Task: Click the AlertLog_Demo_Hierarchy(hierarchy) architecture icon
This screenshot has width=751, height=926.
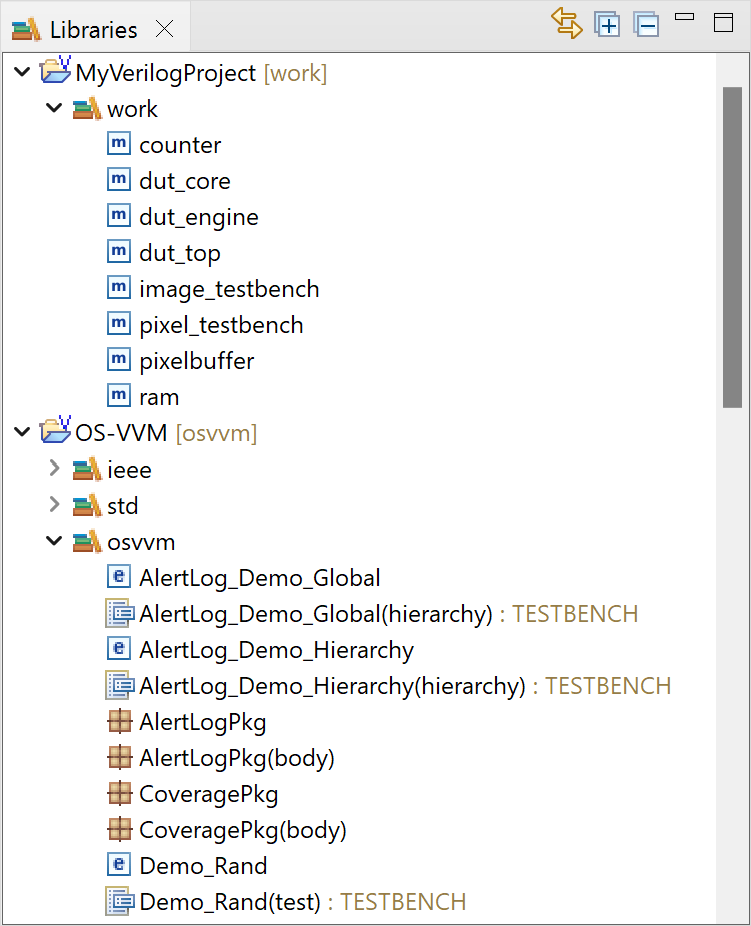Action: [120, 685]
